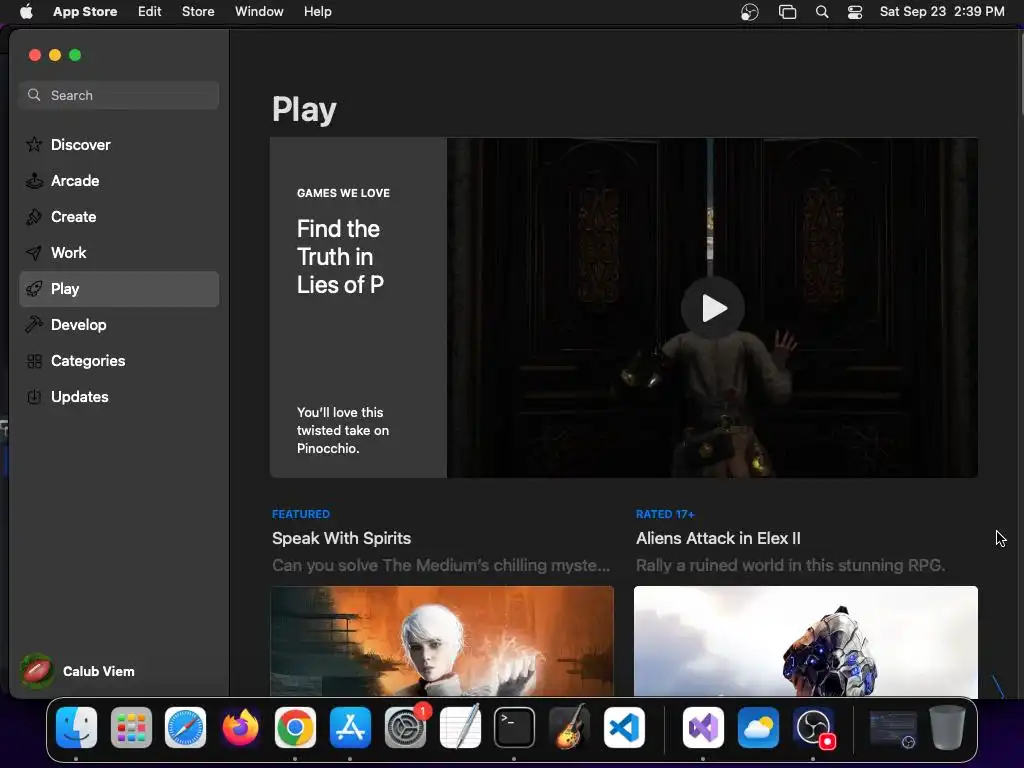This screenshot has width=1024, height=768.
Task: Click the Calub Viem avatar picture
Action: tap(37, 671)
